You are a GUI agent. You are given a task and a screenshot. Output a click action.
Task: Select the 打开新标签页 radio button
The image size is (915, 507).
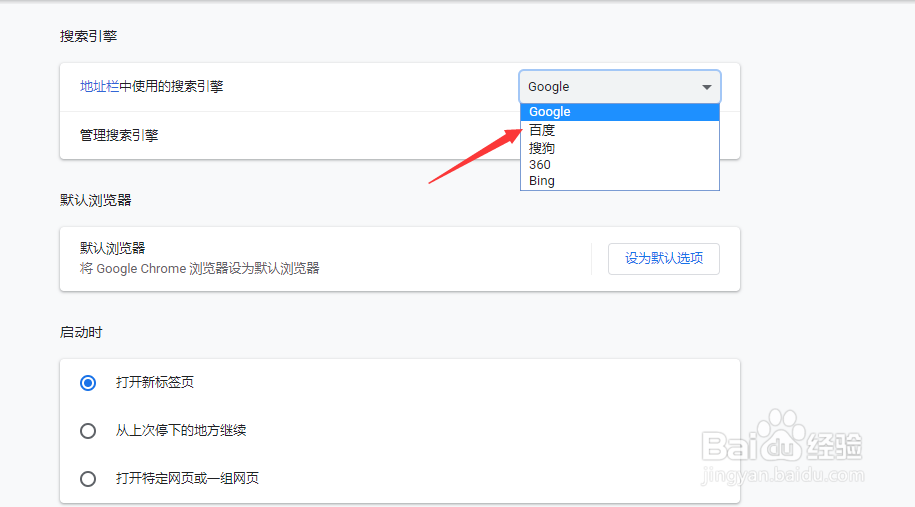point(88,383)
